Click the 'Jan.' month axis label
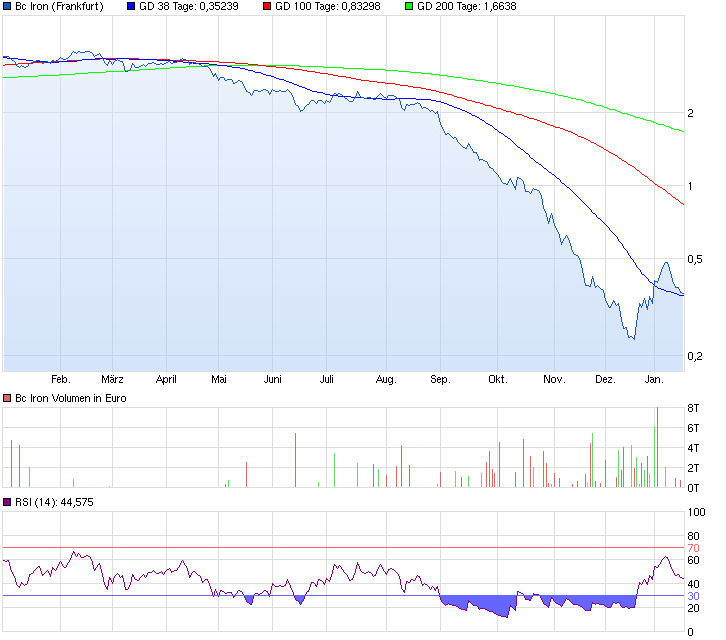Screen dimensions: 726x640 [x=654, y=379]
